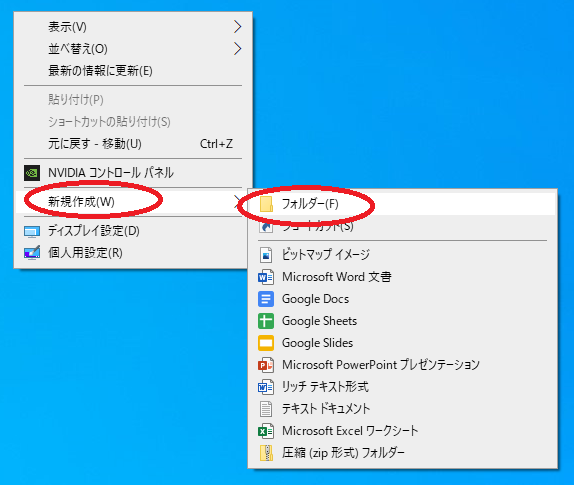Click the Excel icon
Viewport: 574px width, 485px height.
[x=266, y=431]
